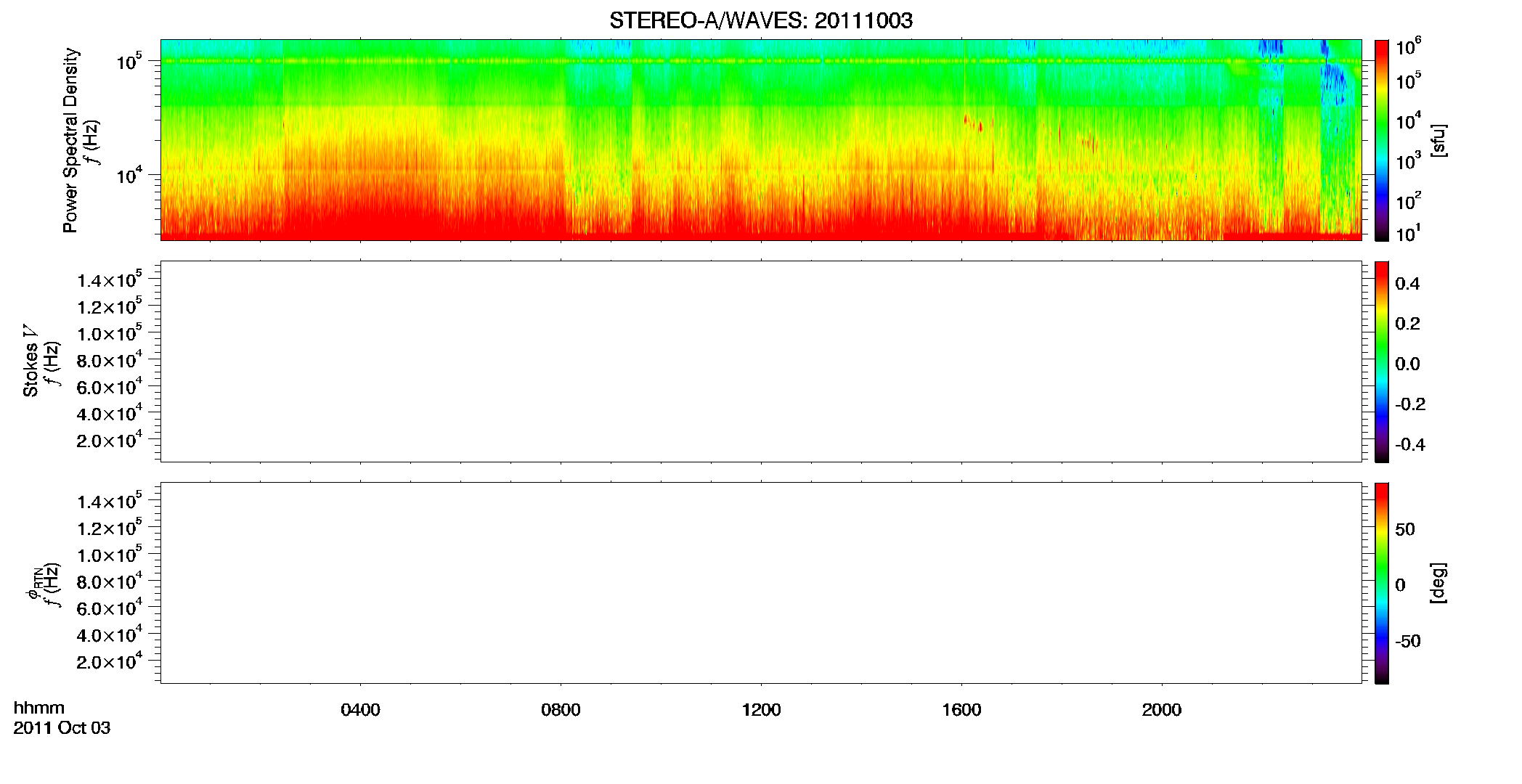The height and width of the screenshot is (784, 1522).
Task: Click the STEREO-A/WAVES: 20111003 plot title
Action: click(x=760, y=20)
